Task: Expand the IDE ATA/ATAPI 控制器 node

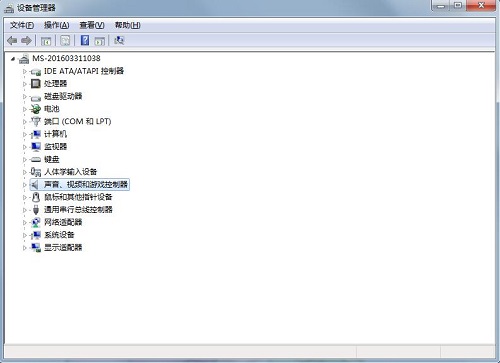Action: tap(25, 71)
